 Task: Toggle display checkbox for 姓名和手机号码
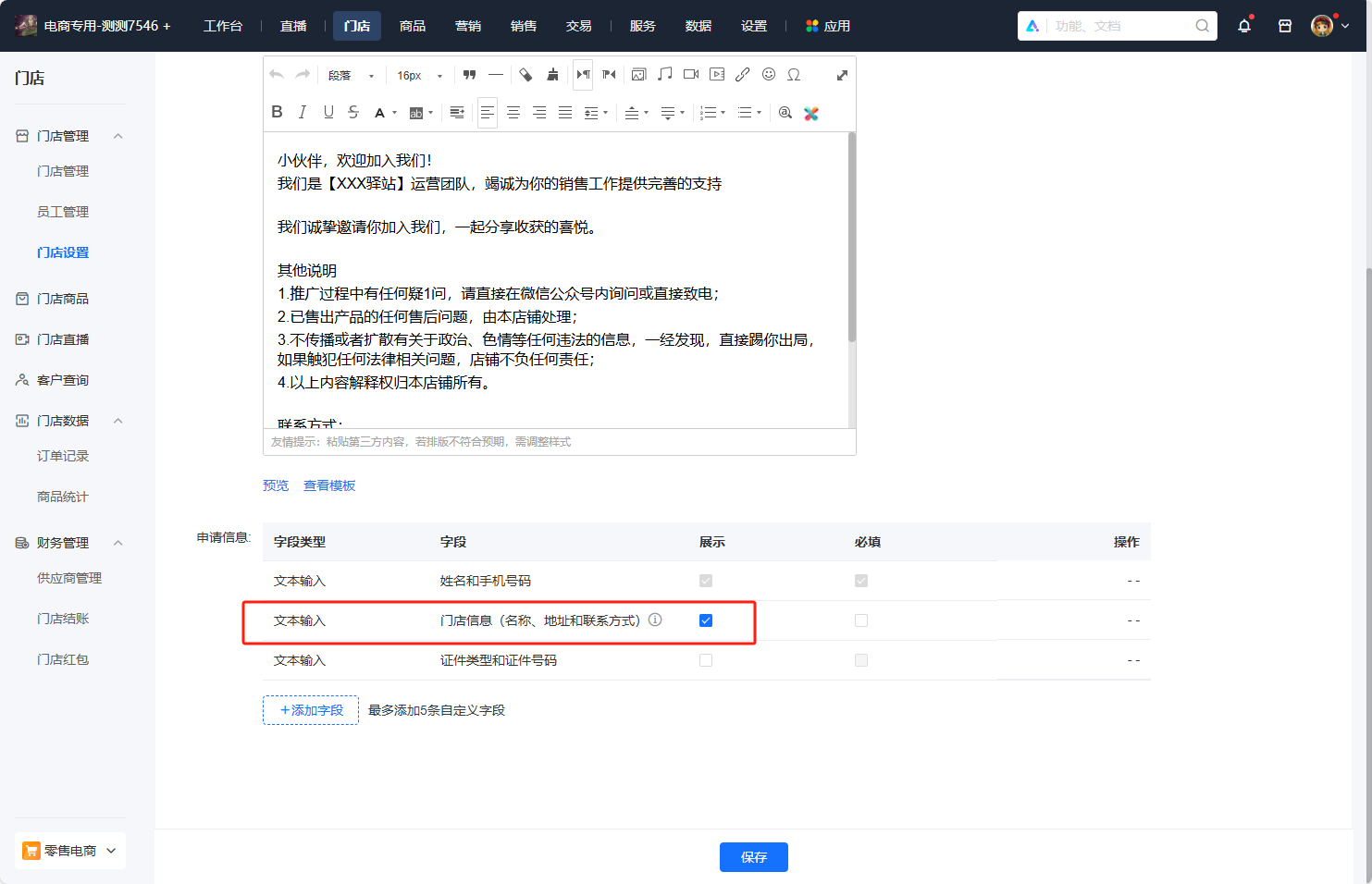click(x=706, y=581)
